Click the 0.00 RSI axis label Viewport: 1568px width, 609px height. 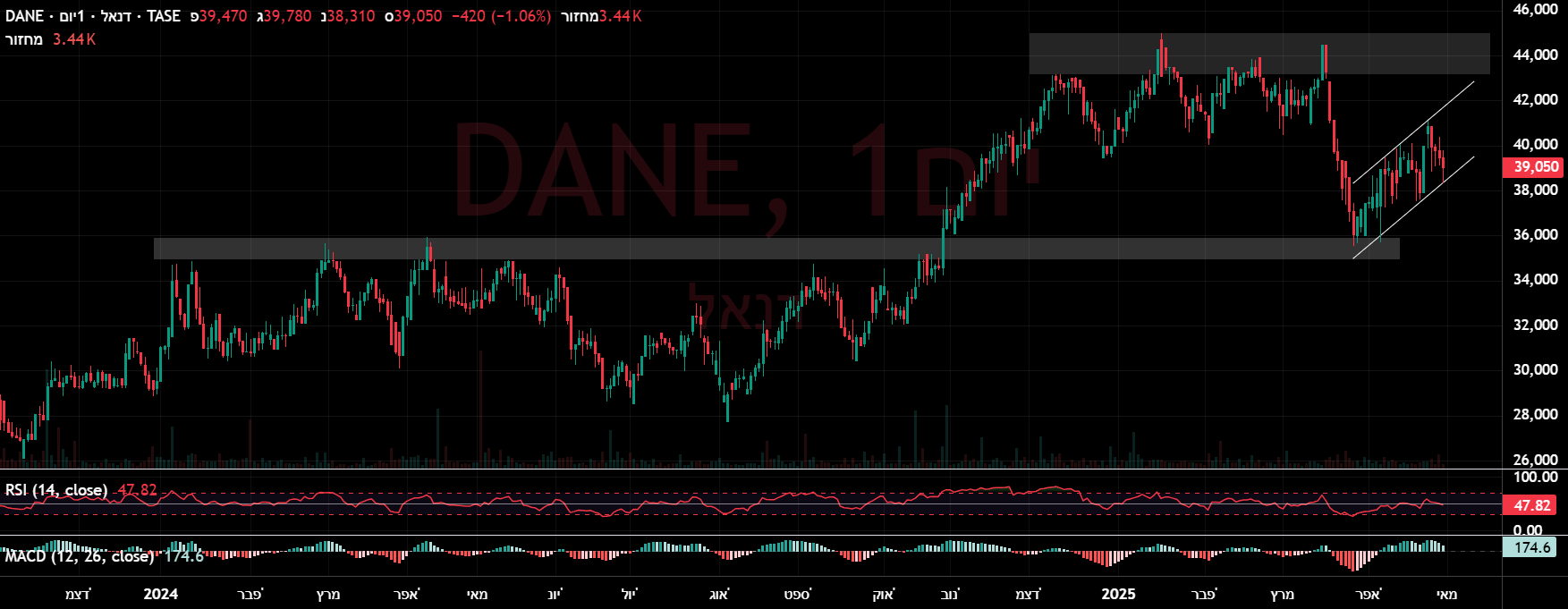coord(1528,529)
